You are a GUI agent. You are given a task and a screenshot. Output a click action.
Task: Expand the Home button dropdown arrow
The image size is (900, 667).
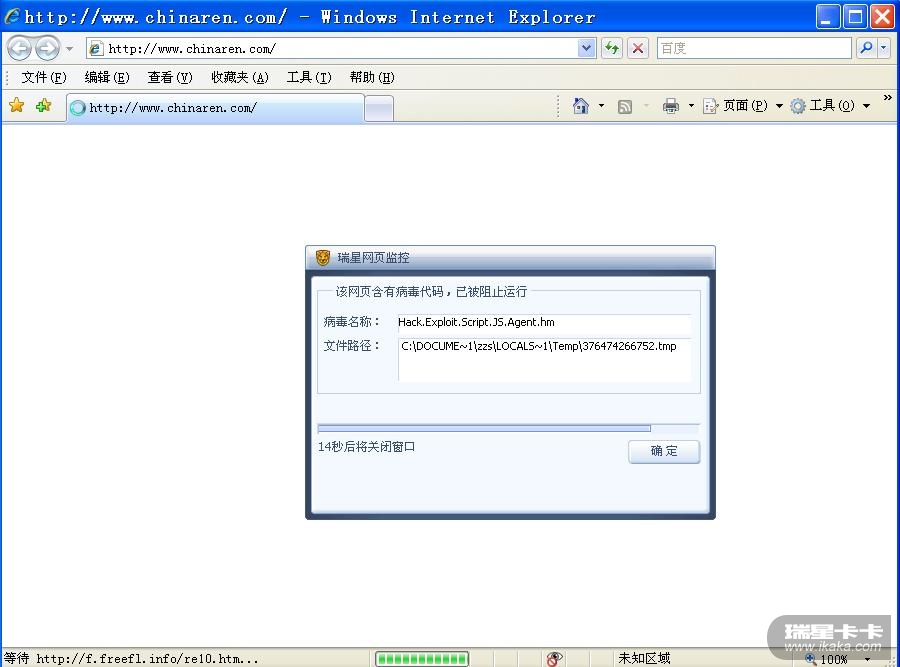601,106
